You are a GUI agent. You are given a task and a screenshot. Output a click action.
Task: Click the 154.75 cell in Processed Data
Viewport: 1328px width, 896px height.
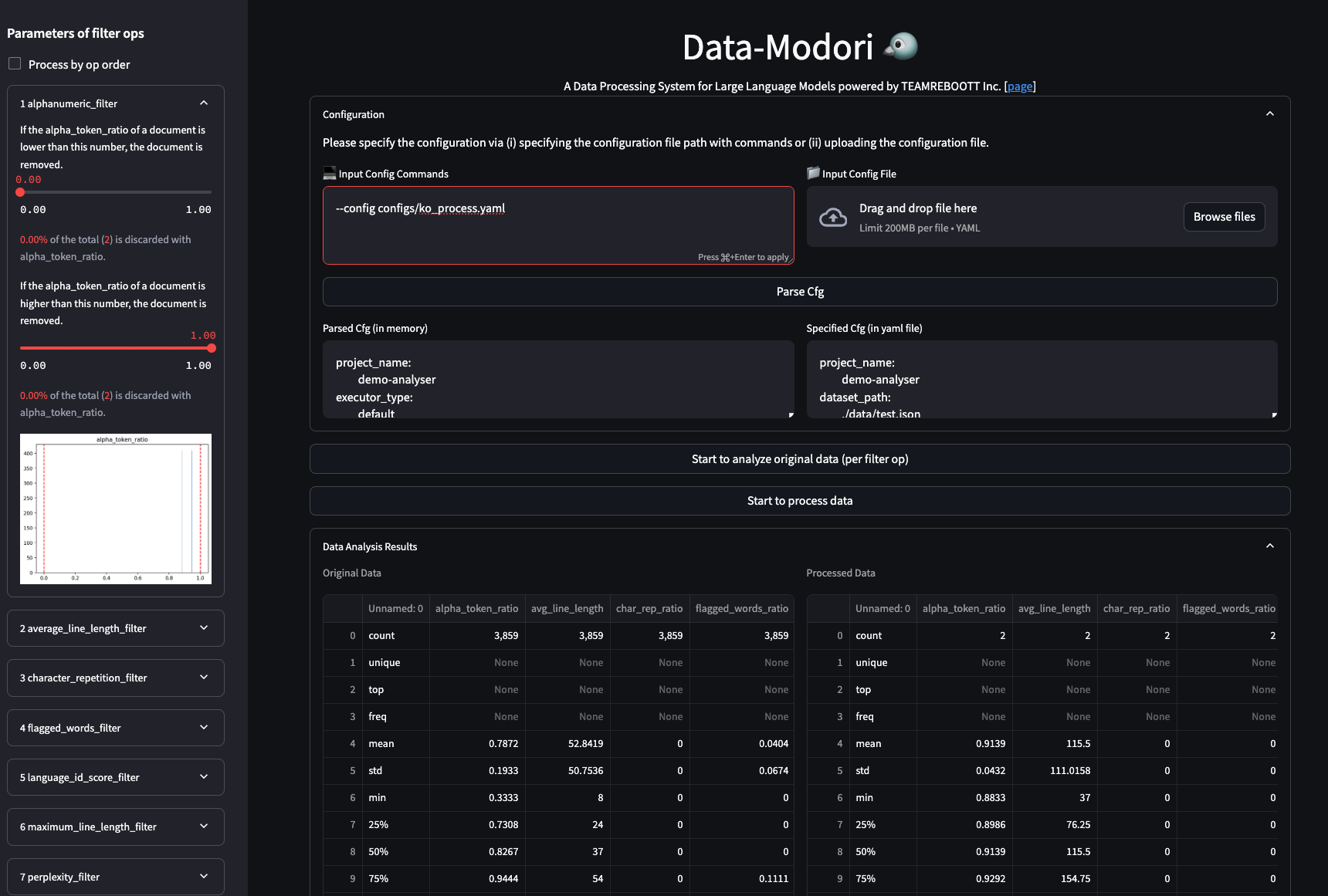click(1055, 879)
